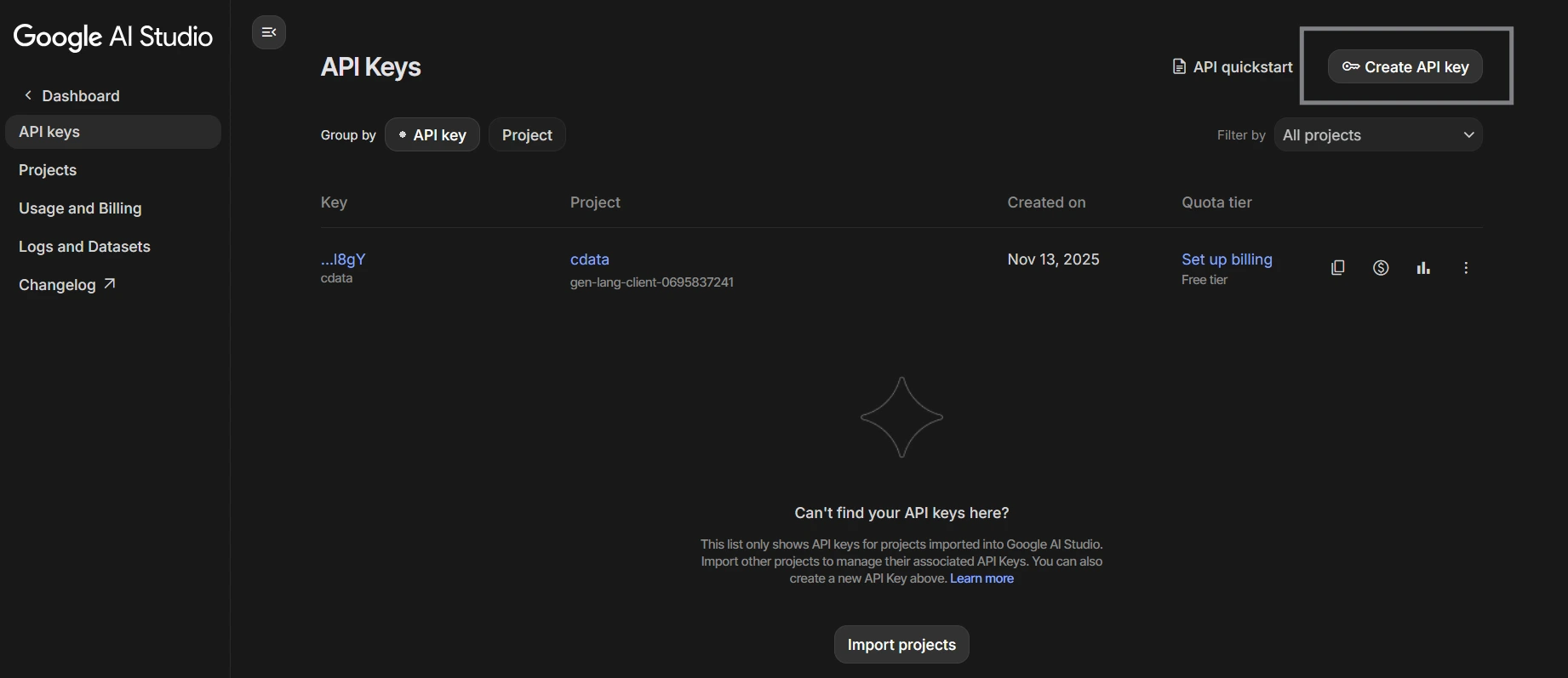Navigate to Logs and Datasets

84,247
